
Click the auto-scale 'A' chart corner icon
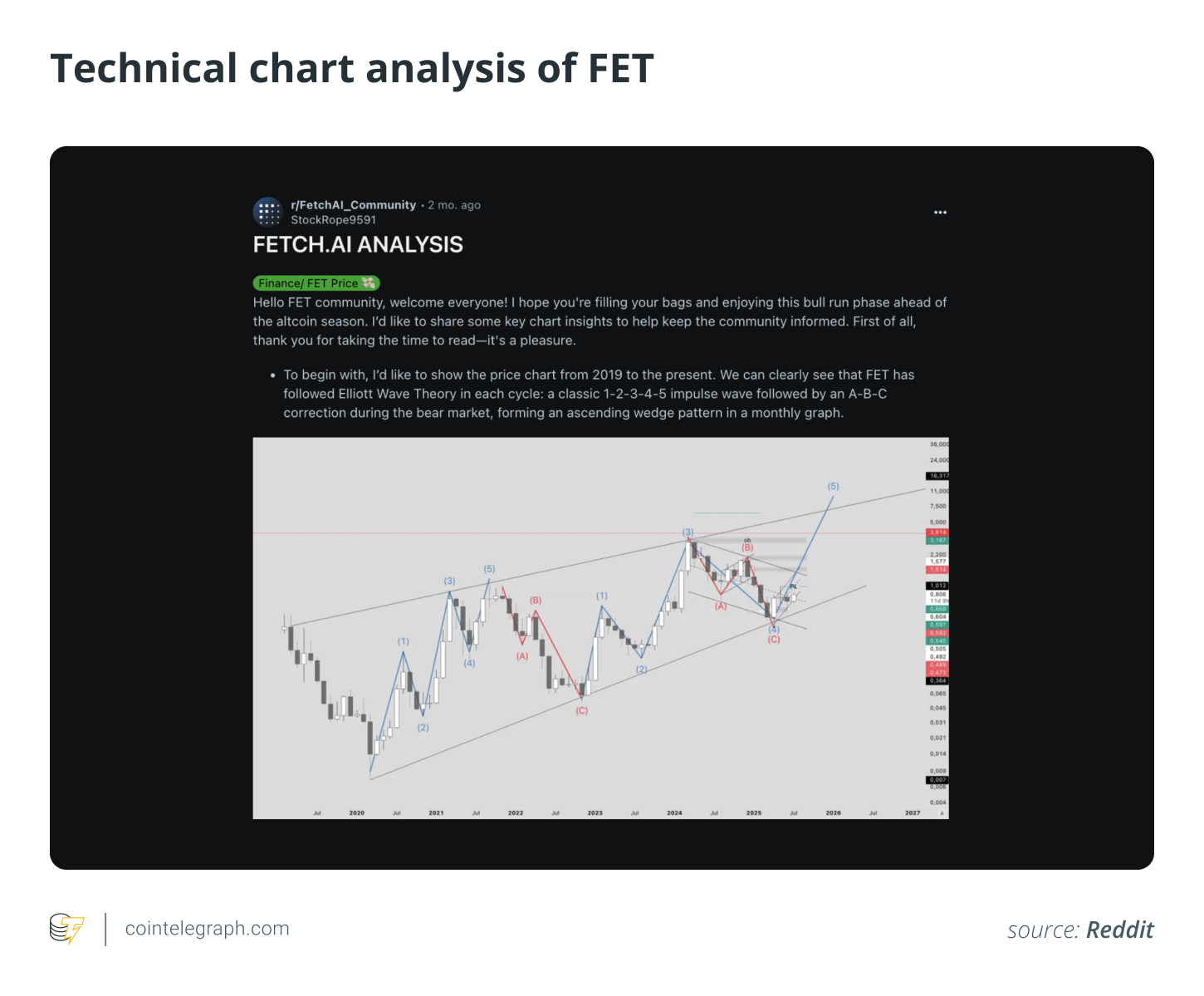click(942, 813)
